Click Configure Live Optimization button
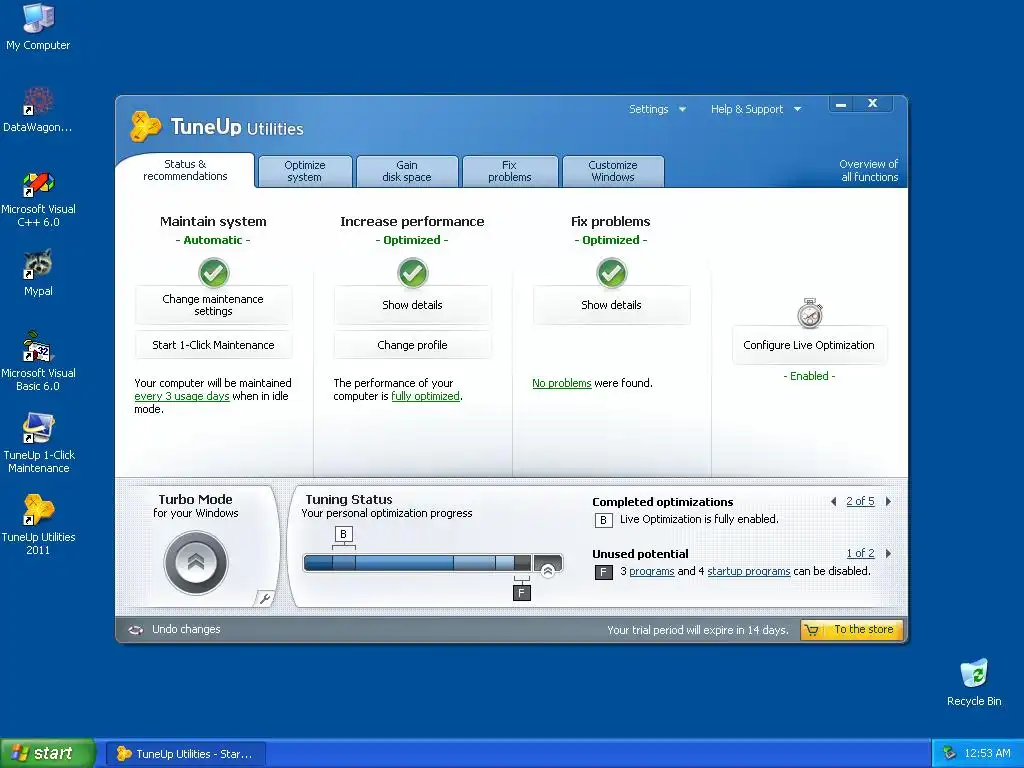 pos(810,345)
